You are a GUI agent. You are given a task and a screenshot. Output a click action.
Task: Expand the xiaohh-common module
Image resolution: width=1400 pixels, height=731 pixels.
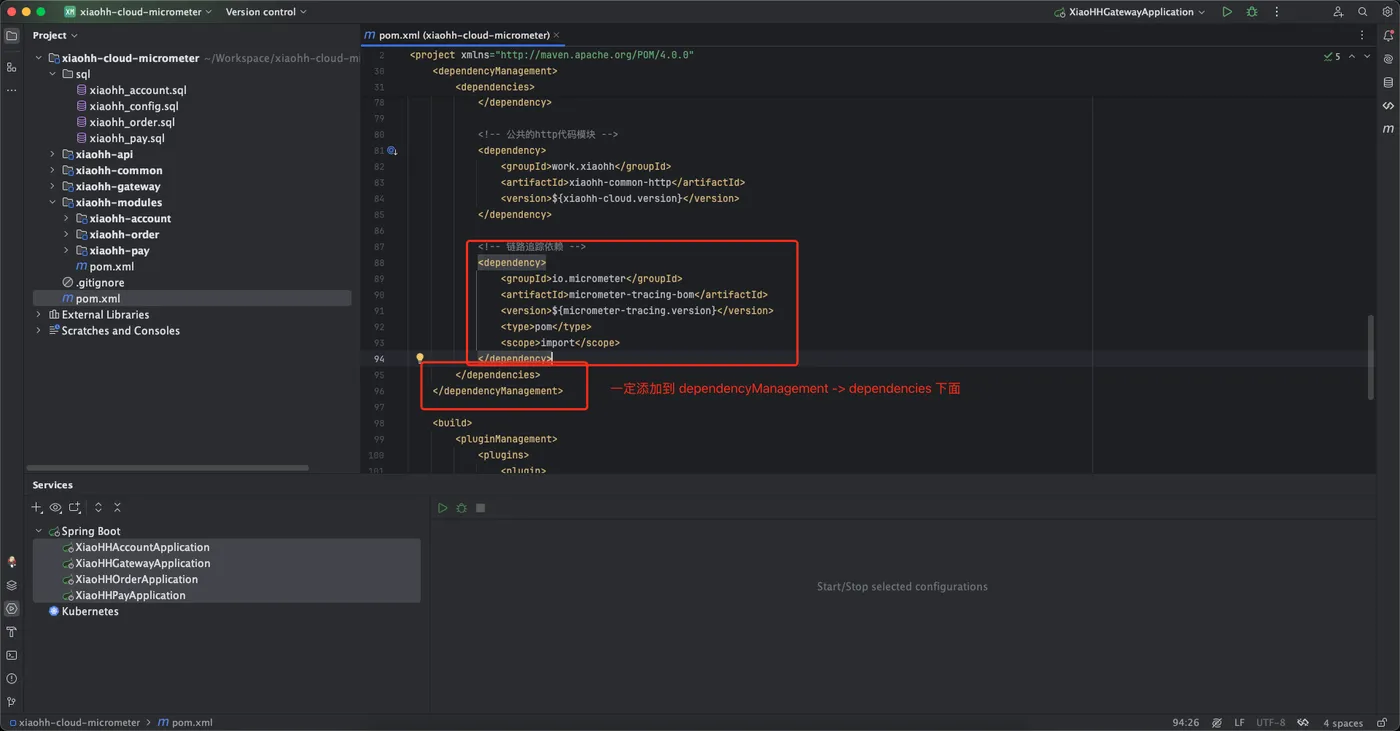pyautogui.click(x=53, y=170)
